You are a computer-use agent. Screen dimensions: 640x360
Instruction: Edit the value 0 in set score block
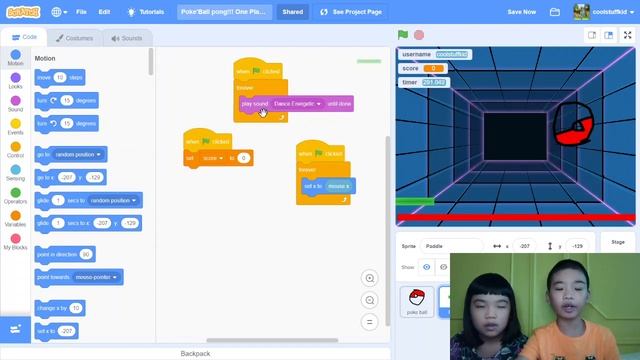click(244, 158)
